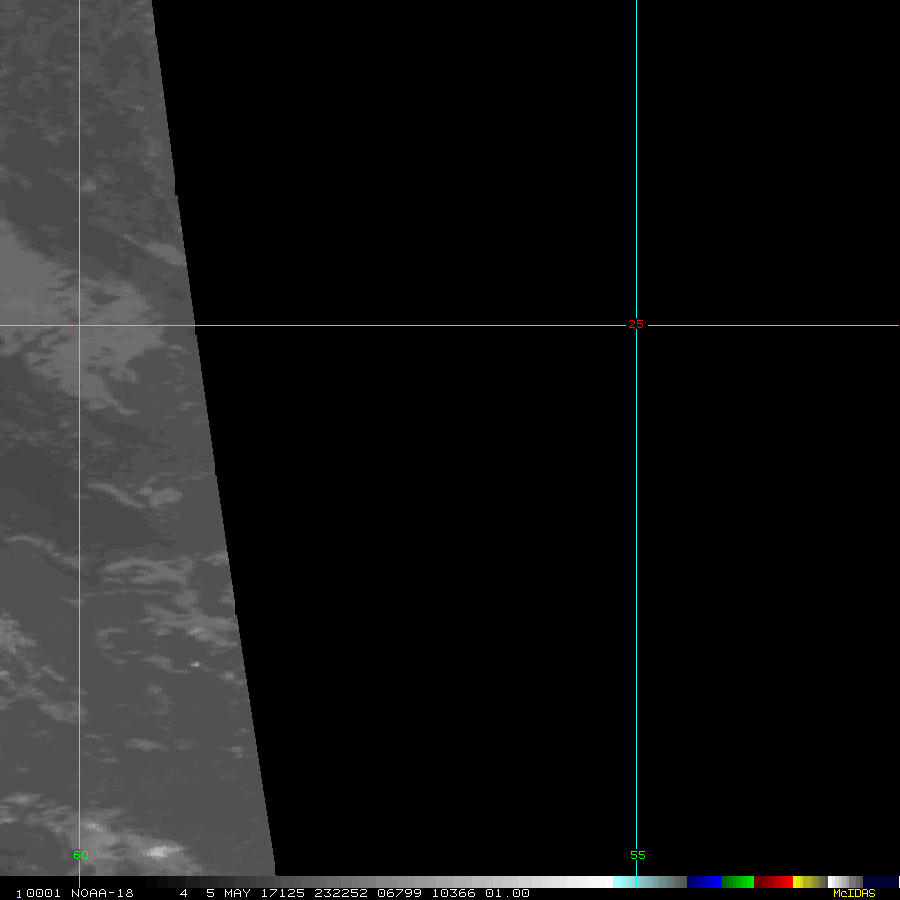Select the cyan segment of the color bar
The height and width of the screenshot is (900, 900).
(624, 882)
